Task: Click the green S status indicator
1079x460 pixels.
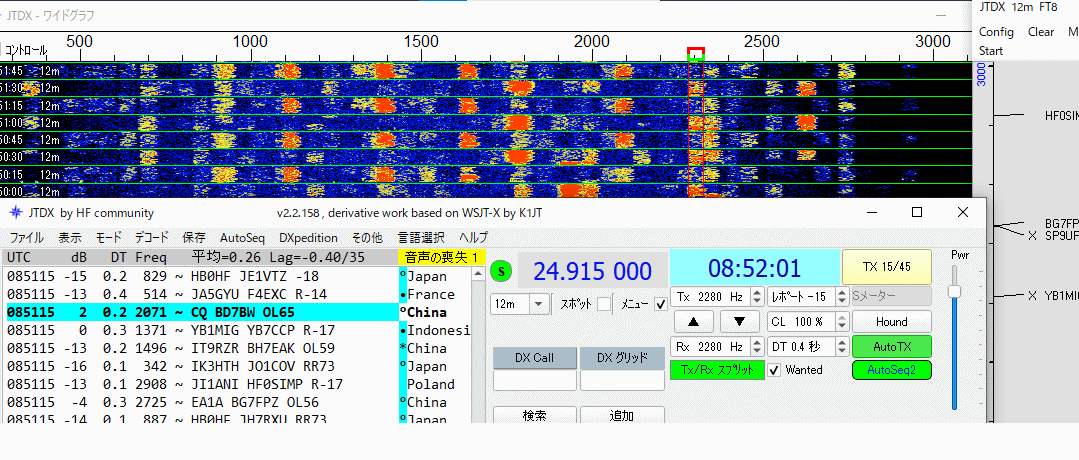Action: pyautogui.click(x=502, y=271)
